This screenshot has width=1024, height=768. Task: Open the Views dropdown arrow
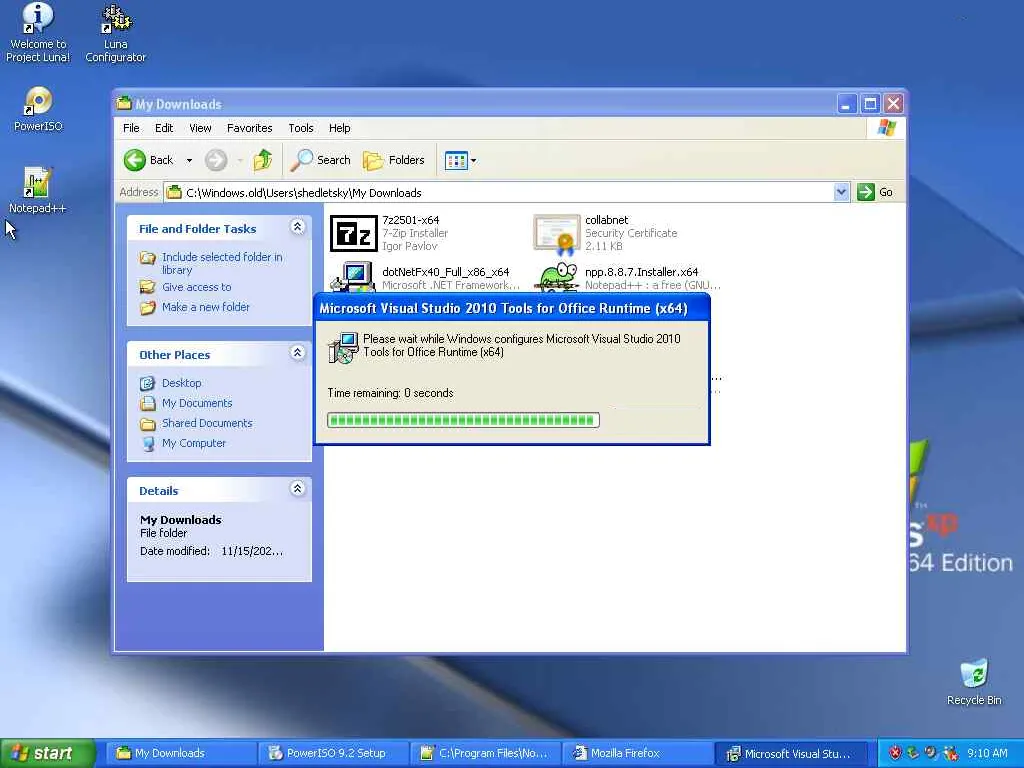pos(473,160)
